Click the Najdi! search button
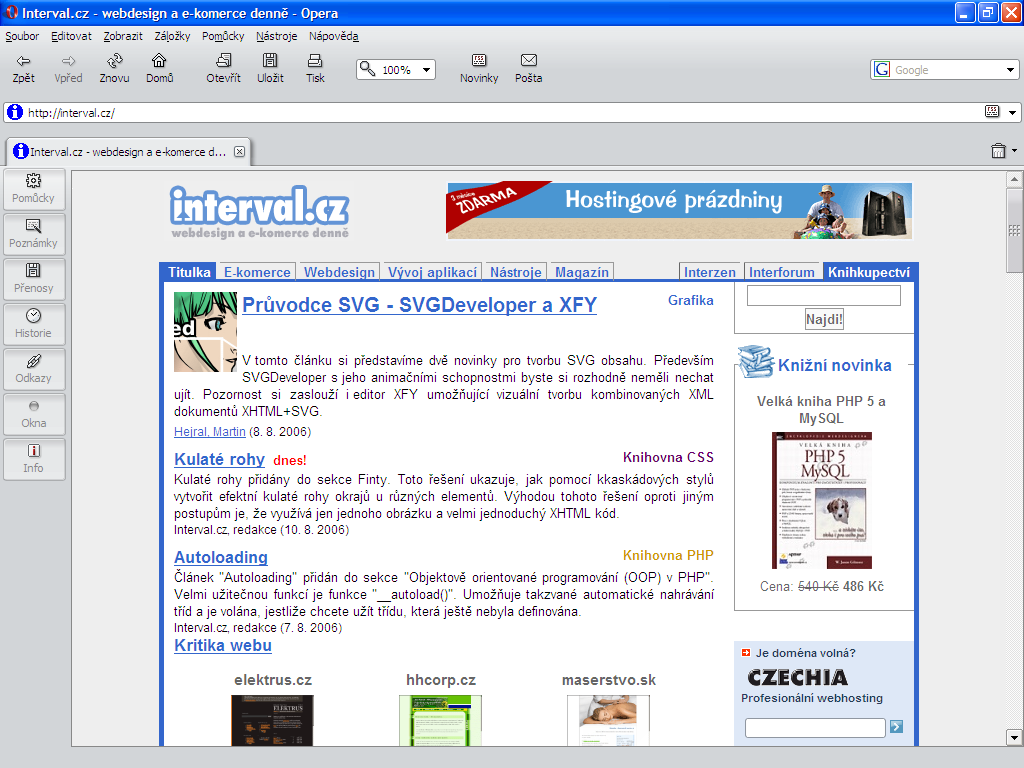The image size is (1024, 768). pyautogui.click(x=824, y=319)
